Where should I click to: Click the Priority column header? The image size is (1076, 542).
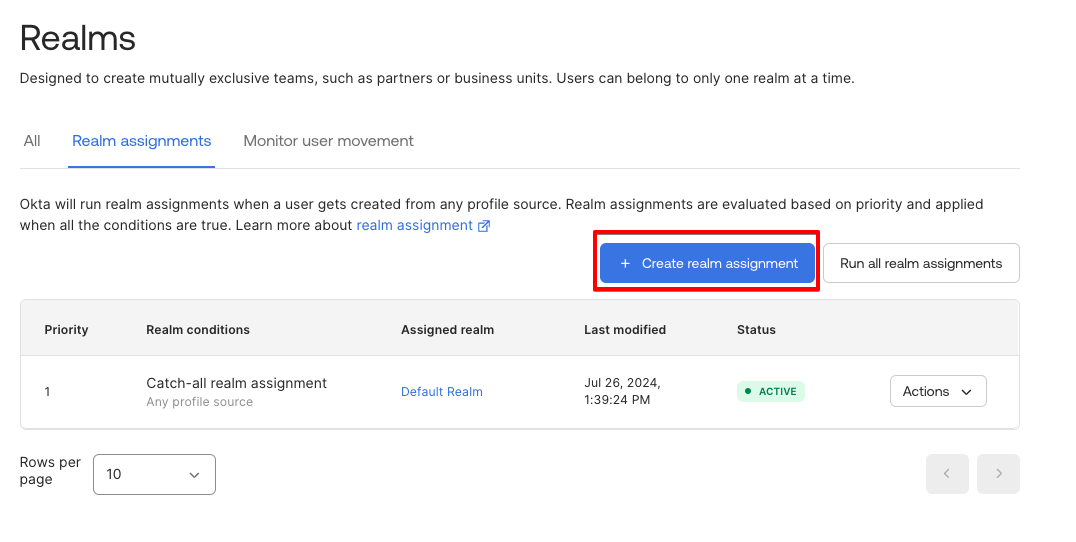coord(66,329)
